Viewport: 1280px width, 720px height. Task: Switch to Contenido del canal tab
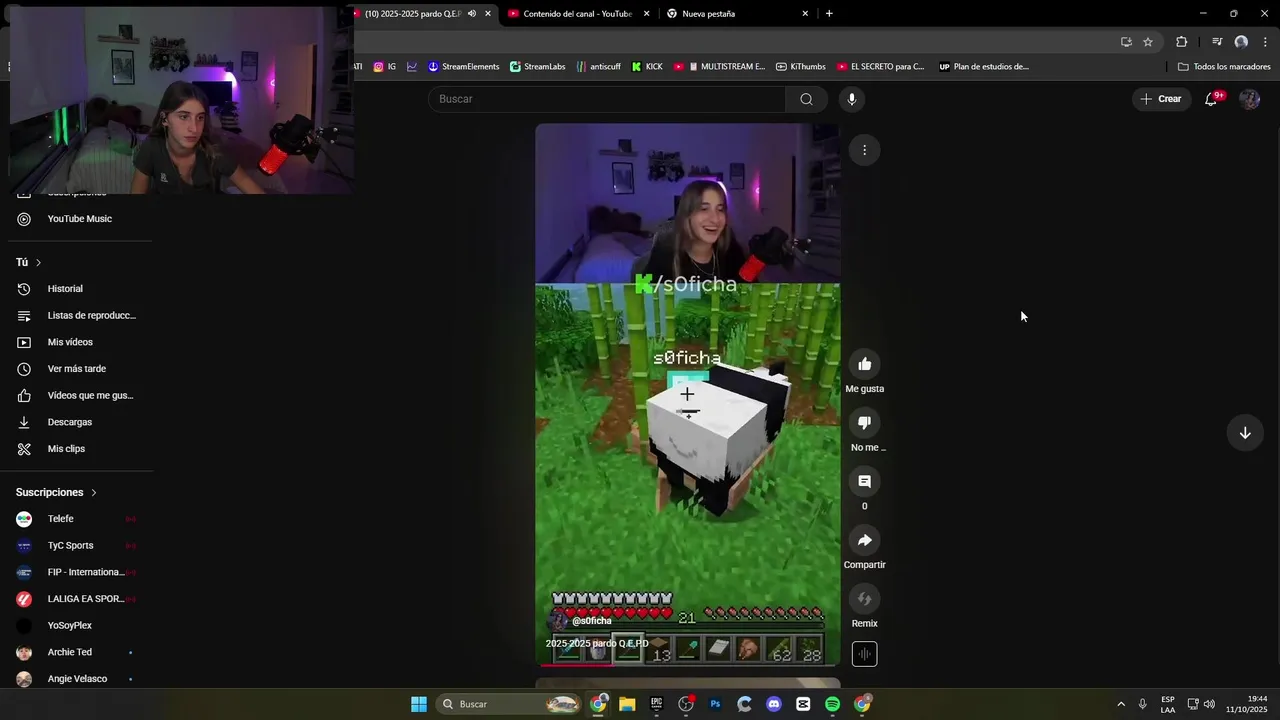pos(577,14)
